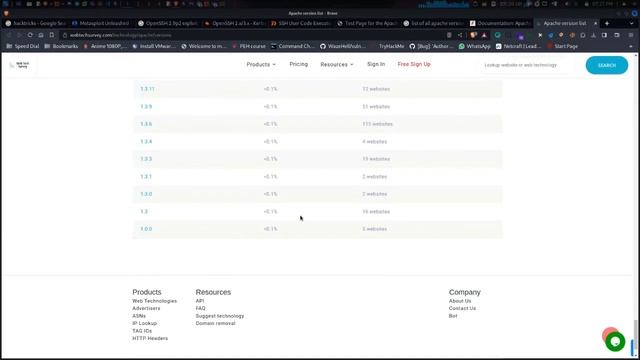Click the Sign In link
640x360 pixels.
(376, 64)
